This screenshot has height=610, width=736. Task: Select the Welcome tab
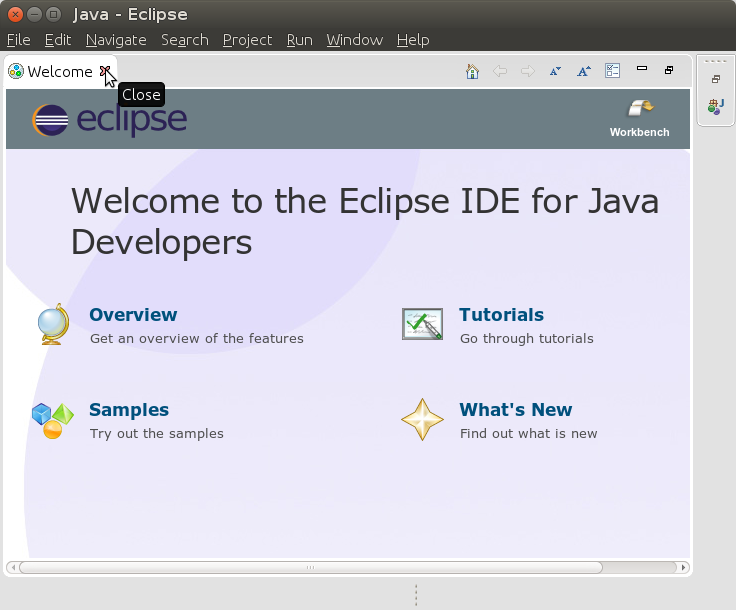point(58,72)
